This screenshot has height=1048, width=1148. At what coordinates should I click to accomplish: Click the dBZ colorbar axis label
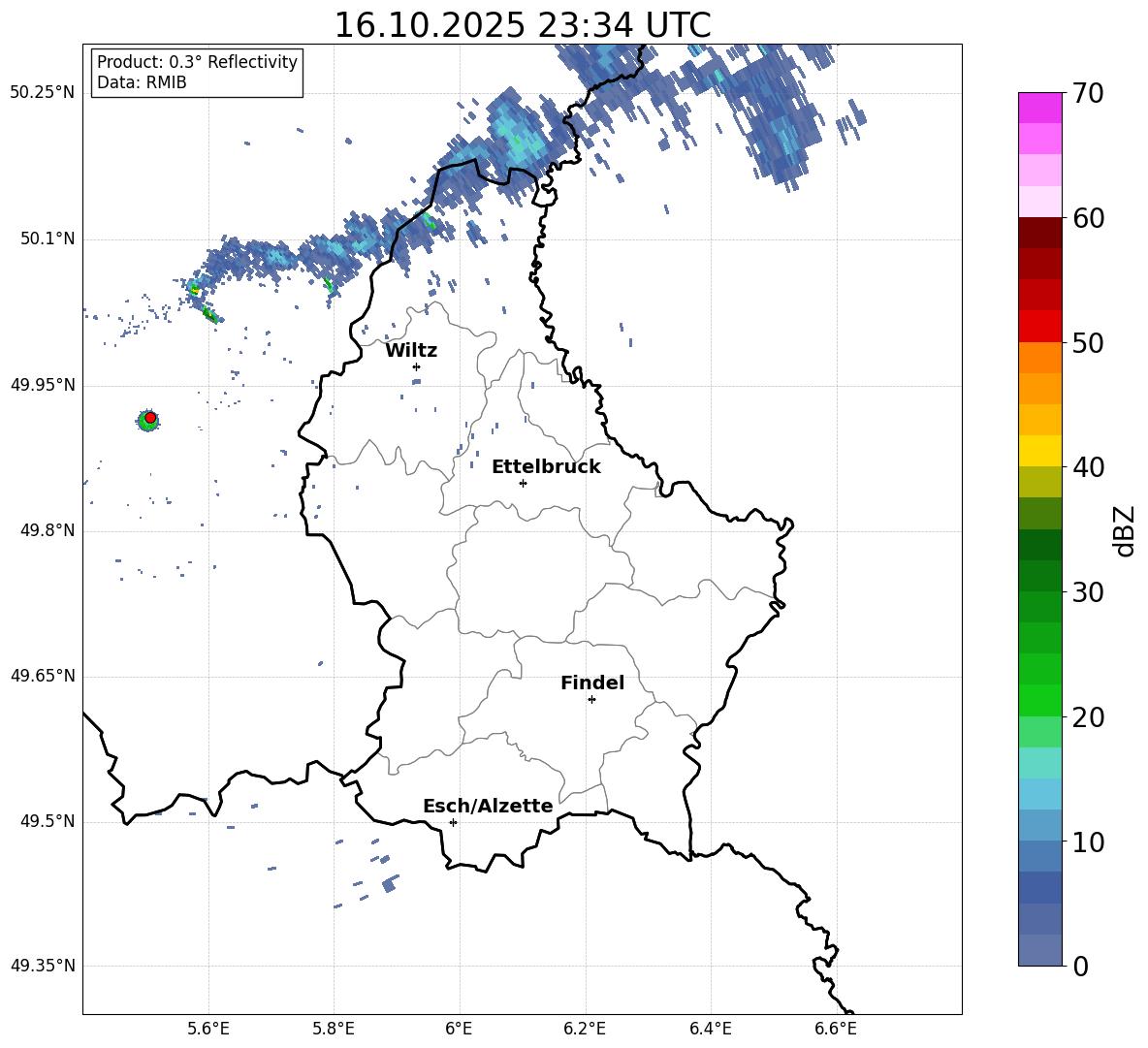(1125, 530)
